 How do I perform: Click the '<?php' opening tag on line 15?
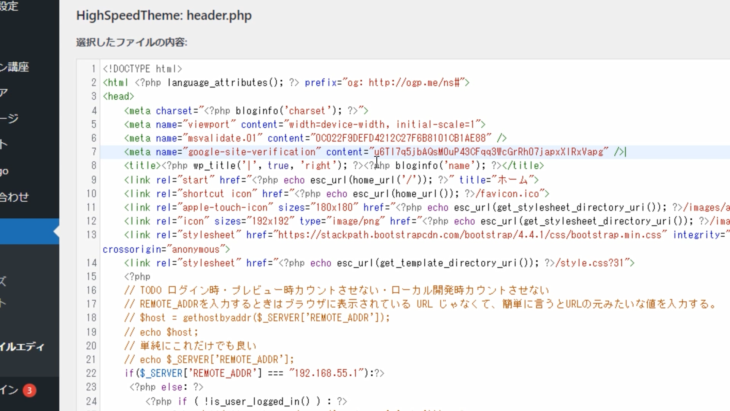click(137, 276)
